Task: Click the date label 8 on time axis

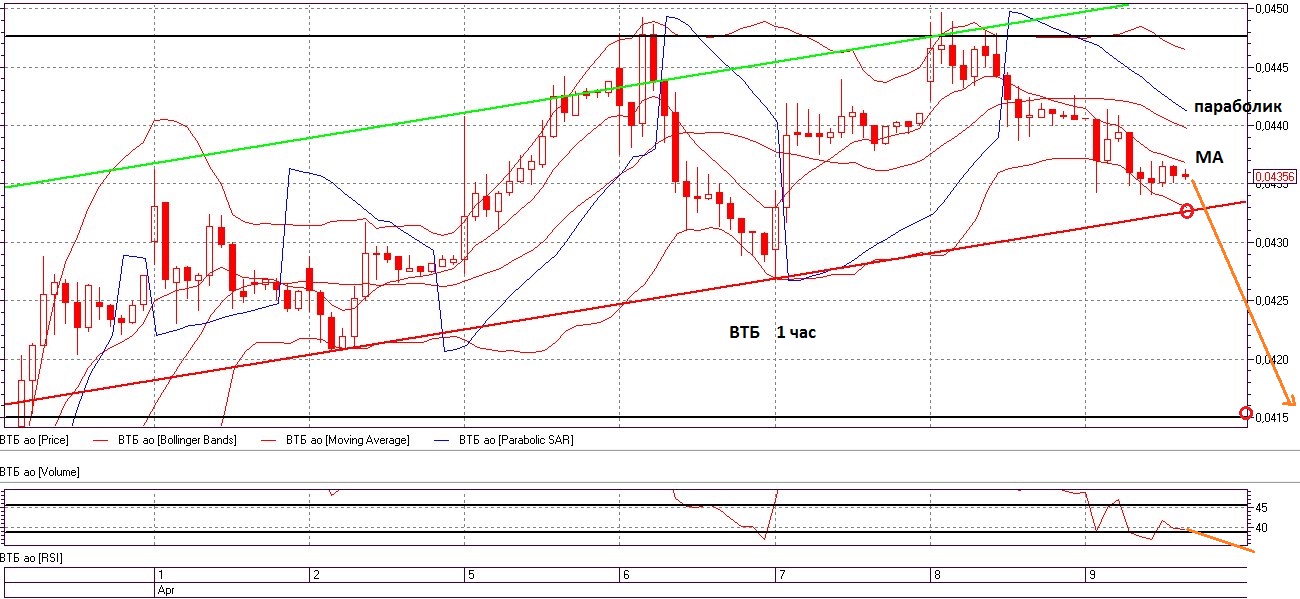Action: click(935, 575)
